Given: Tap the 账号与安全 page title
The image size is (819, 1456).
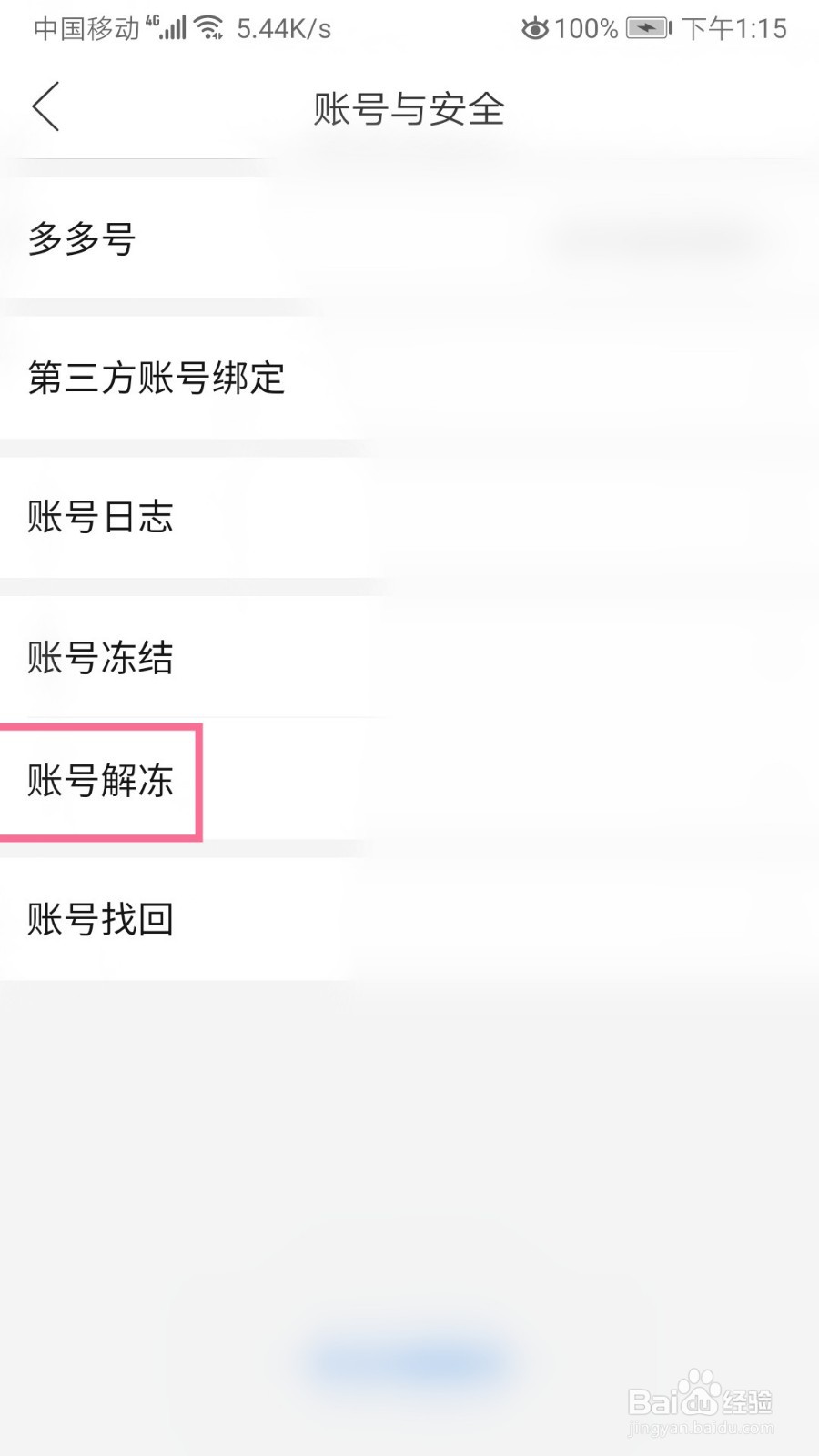Looking at the screenshot, I should pyautogui.click(x=409, y=109).
